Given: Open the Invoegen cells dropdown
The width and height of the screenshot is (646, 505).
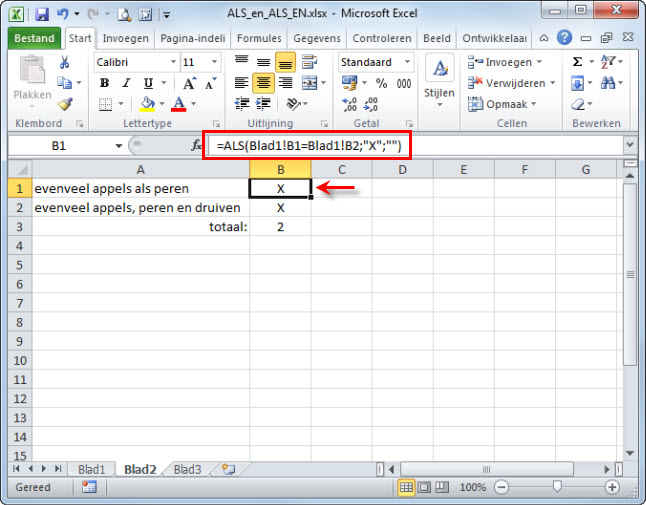Looking at the screenshot, I should [x=505, y=62].
